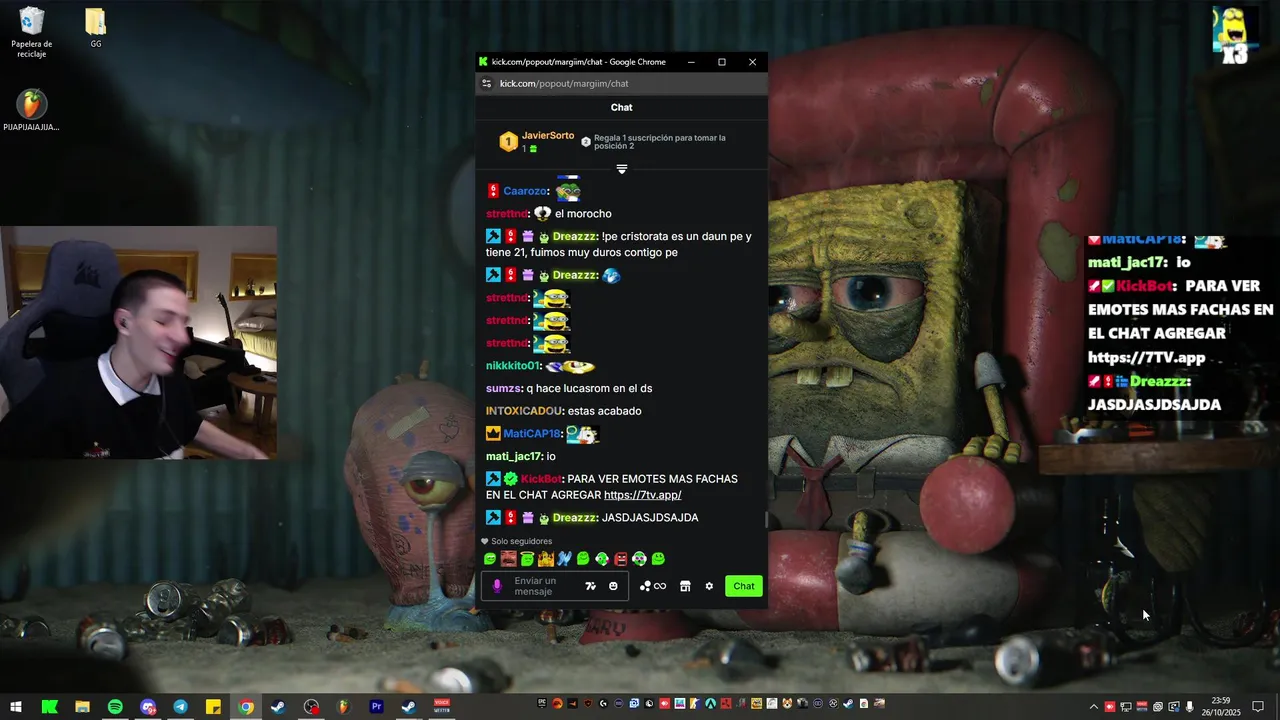Insert the last smiling green blob emote
The width and height of the screenshot is (1280, 720).
coord(658,559)
